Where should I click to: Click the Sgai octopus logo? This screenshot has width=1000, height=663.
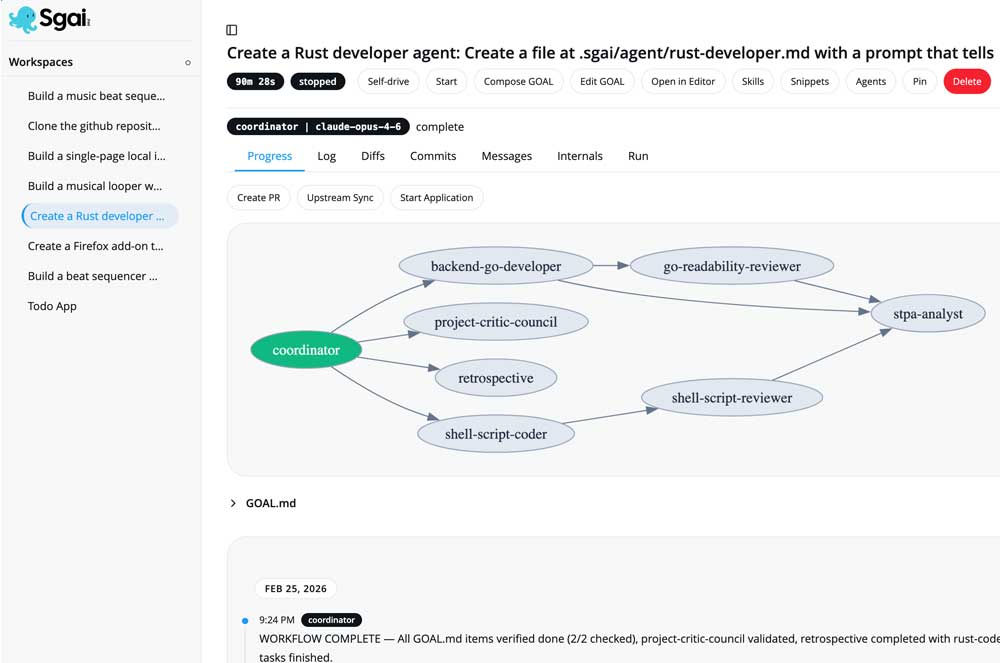(49, 19)
